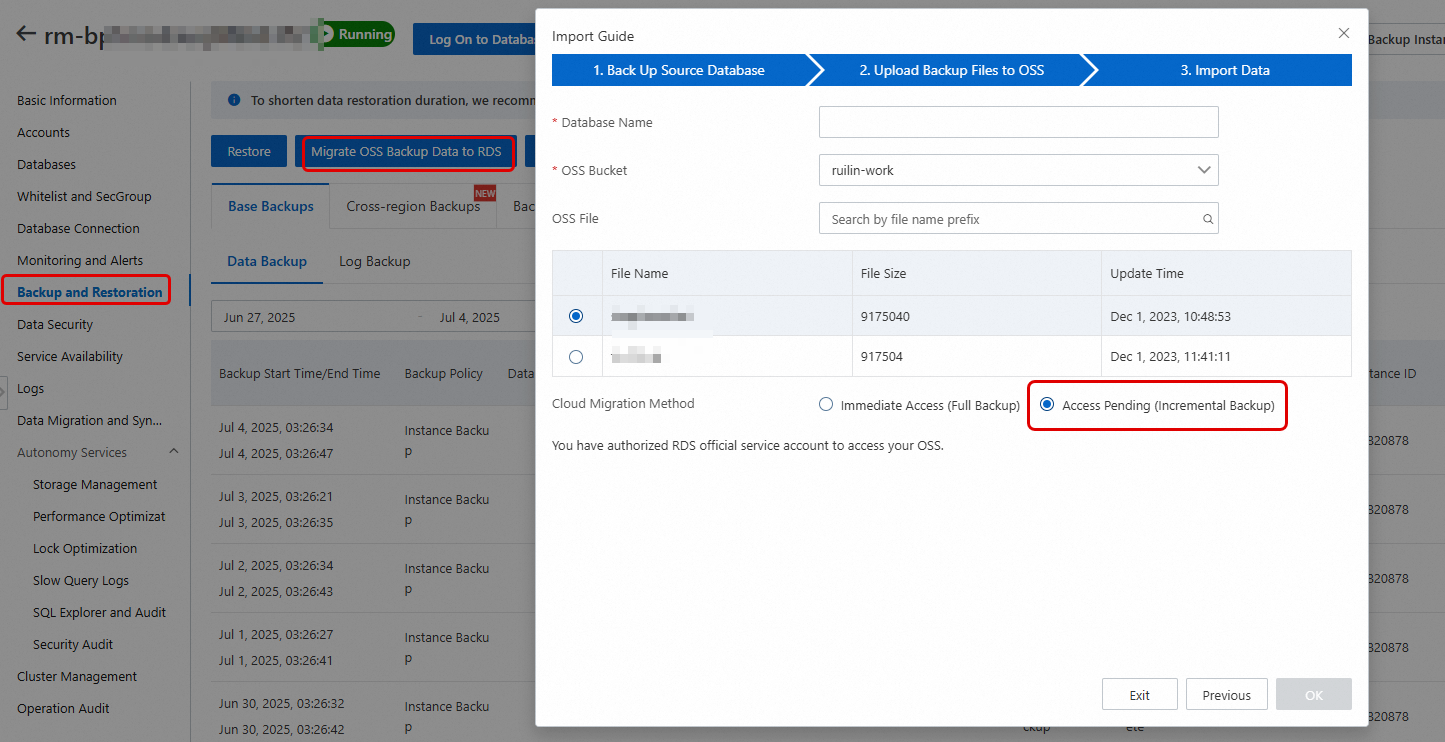Choose Immediate Access (Full Backup) option

point(825,405)
